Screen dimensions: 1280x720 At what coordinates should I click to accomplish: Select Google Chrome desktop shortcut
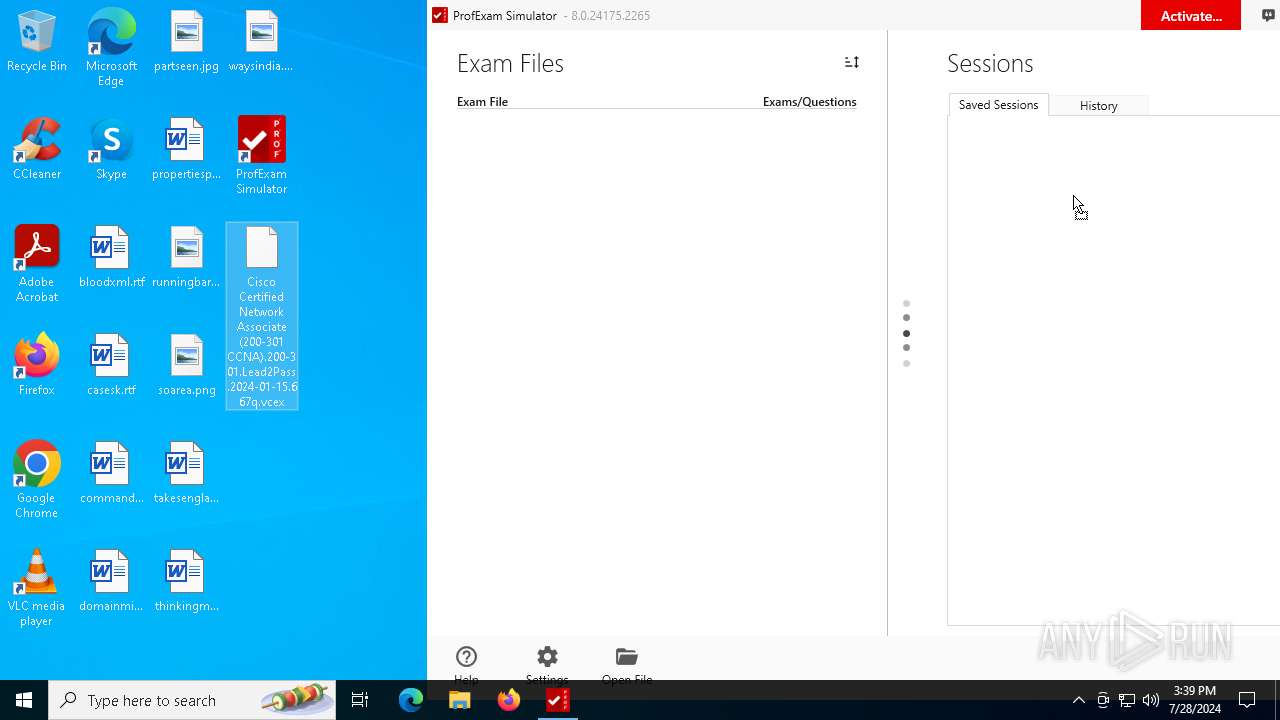tap(37, 480)
